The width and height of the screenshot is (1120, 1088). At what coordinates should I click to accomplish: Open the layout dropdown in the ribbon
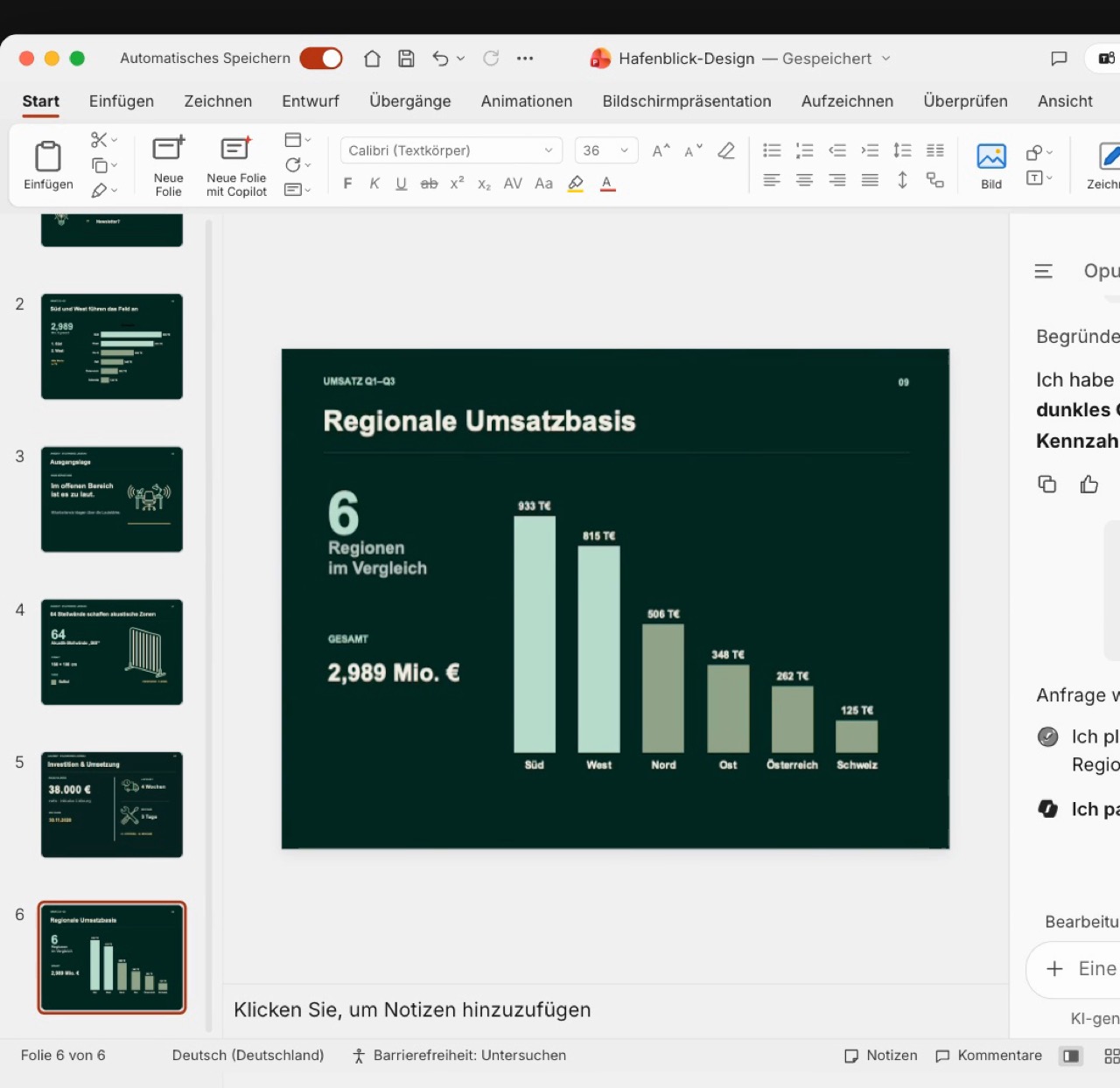pos(297,140)
